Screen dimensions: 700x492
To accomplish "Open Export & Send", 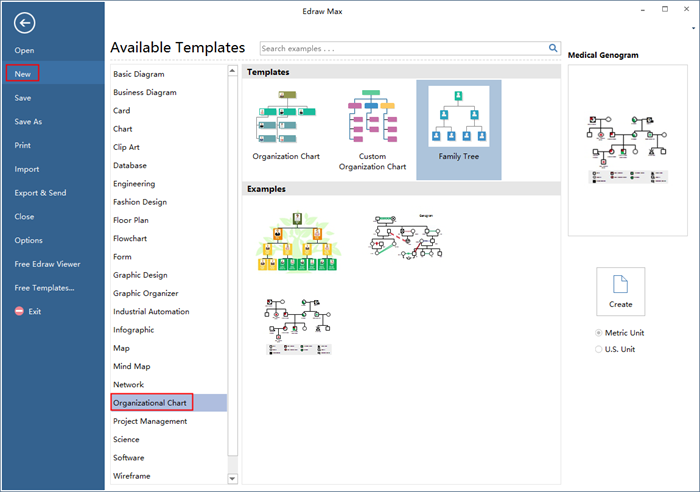I will click(x=40, y=193).
